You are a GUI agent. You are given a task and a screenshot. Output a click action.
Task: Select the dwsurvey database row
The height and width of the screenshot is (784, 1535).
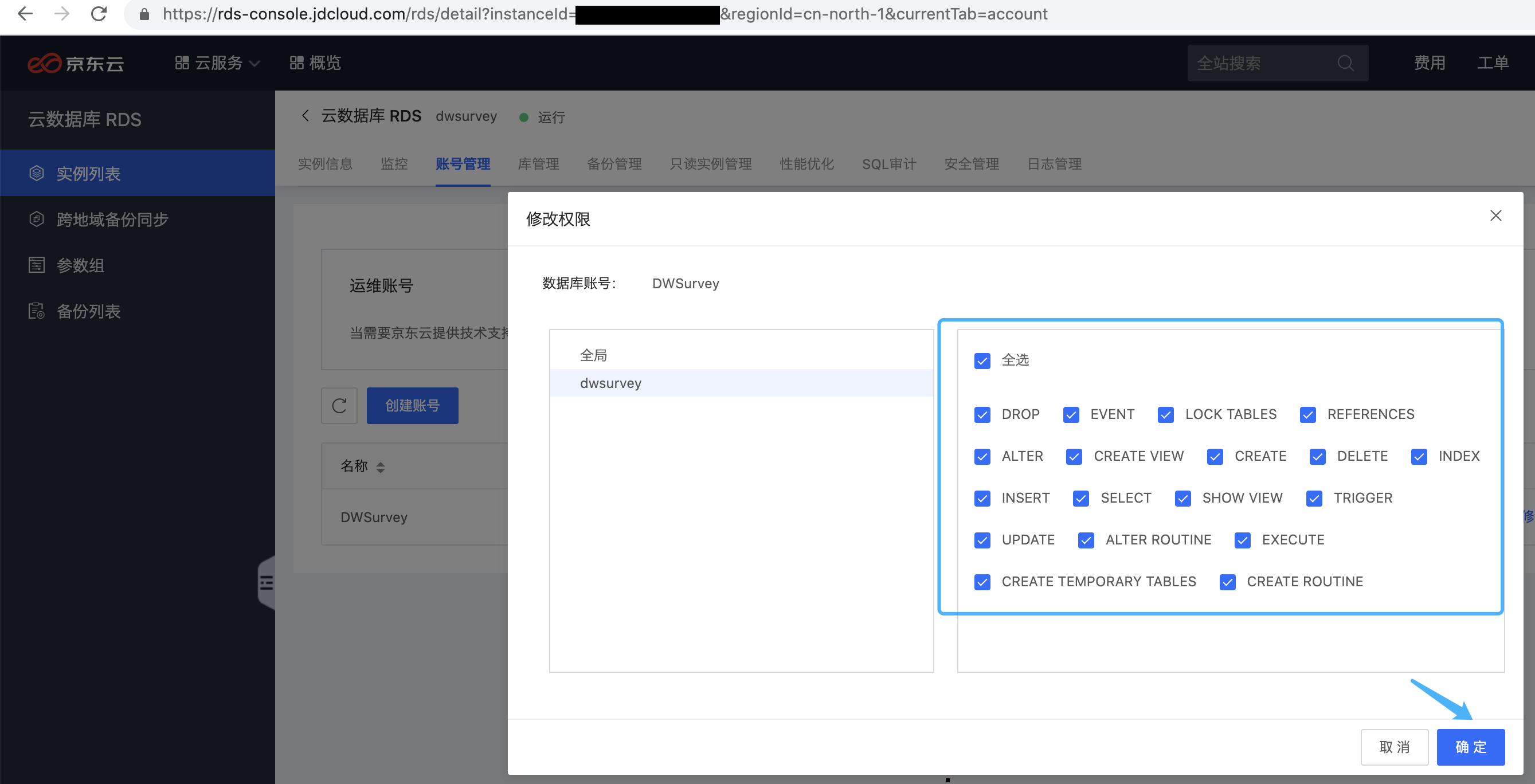point(741,383)
